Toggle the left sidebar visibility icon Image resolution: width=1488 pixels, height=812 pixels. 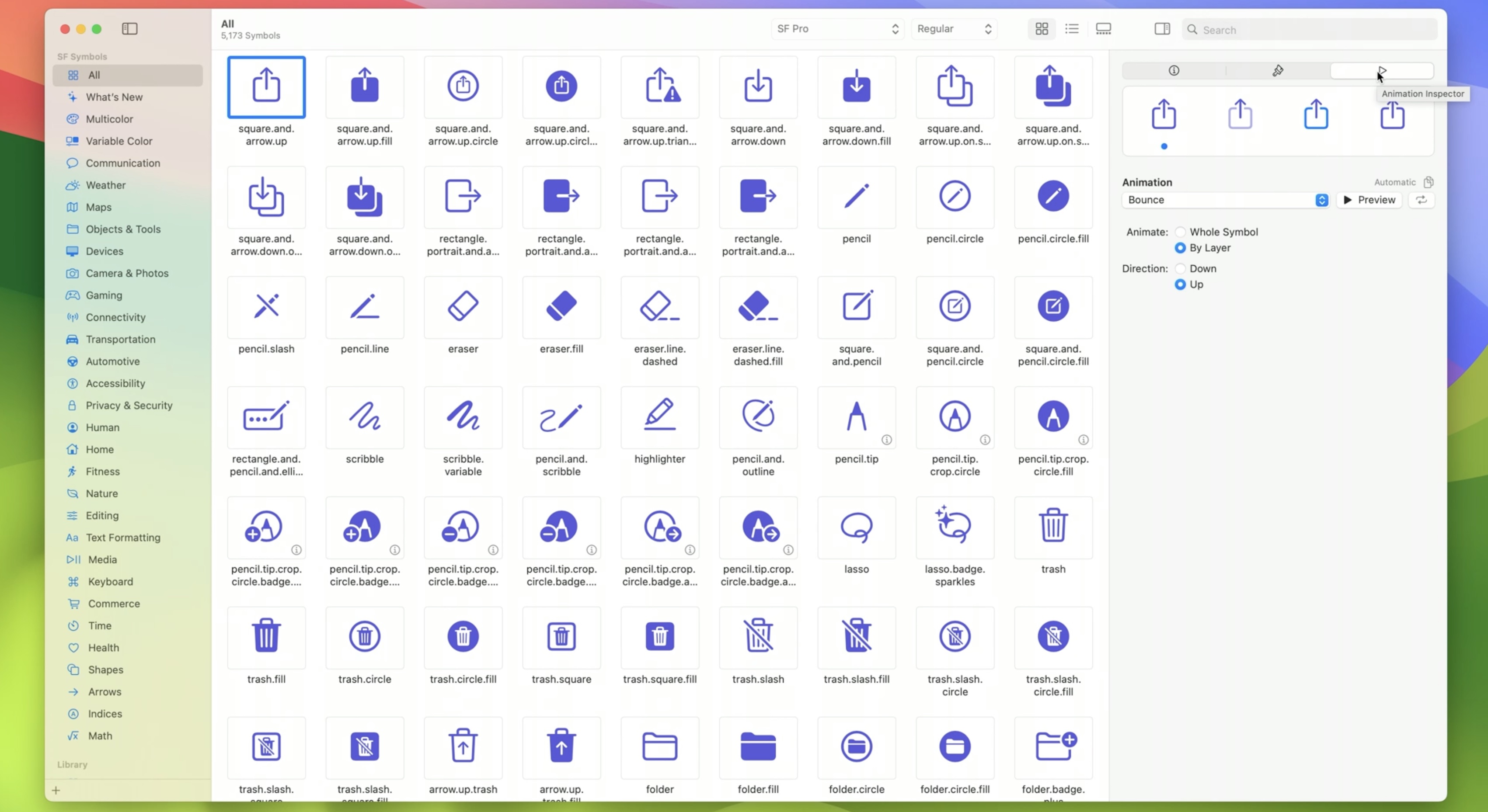tap(129, 28)
